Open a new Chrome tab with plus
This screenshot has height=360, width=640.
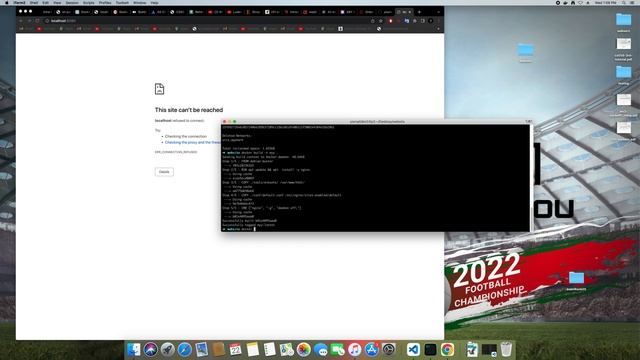coord(419,12)
